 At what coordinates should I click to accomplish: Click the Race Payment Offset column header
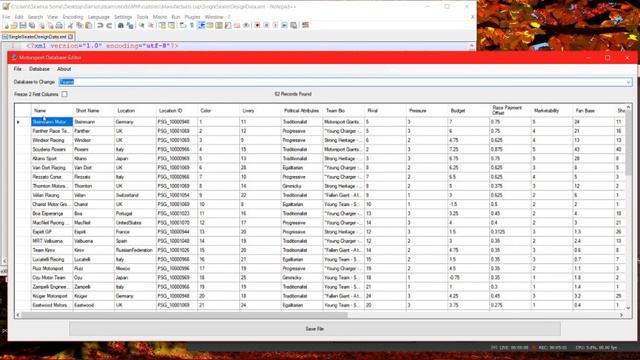510,111
